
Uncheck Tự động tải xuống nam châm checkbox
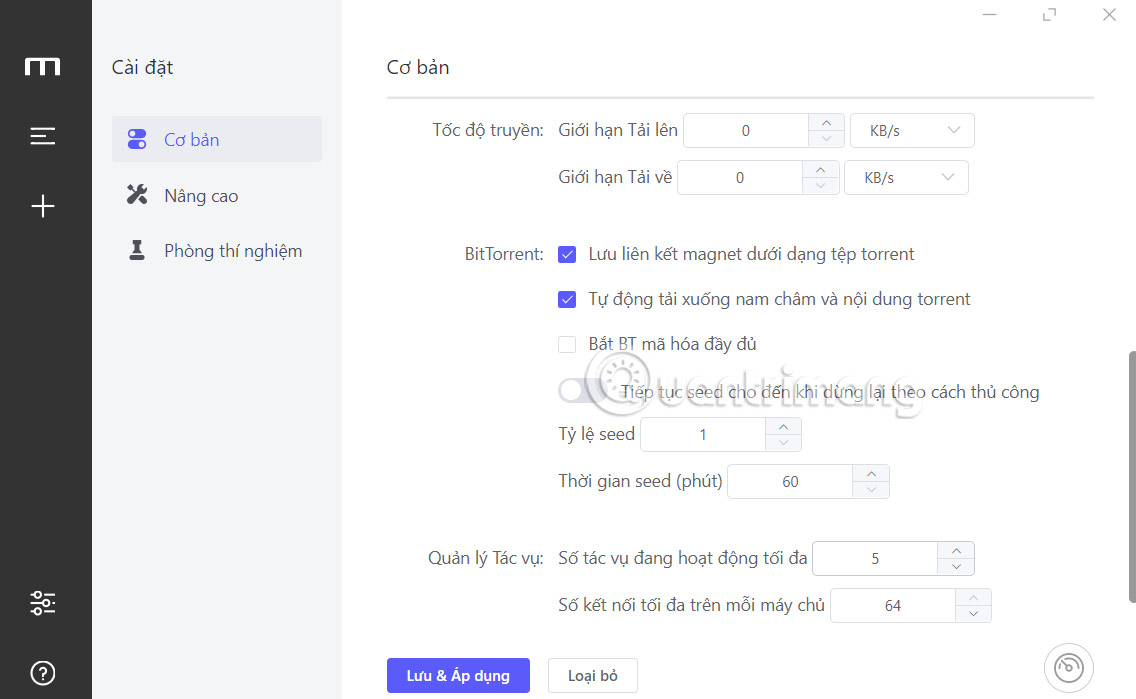pos(567,299)
